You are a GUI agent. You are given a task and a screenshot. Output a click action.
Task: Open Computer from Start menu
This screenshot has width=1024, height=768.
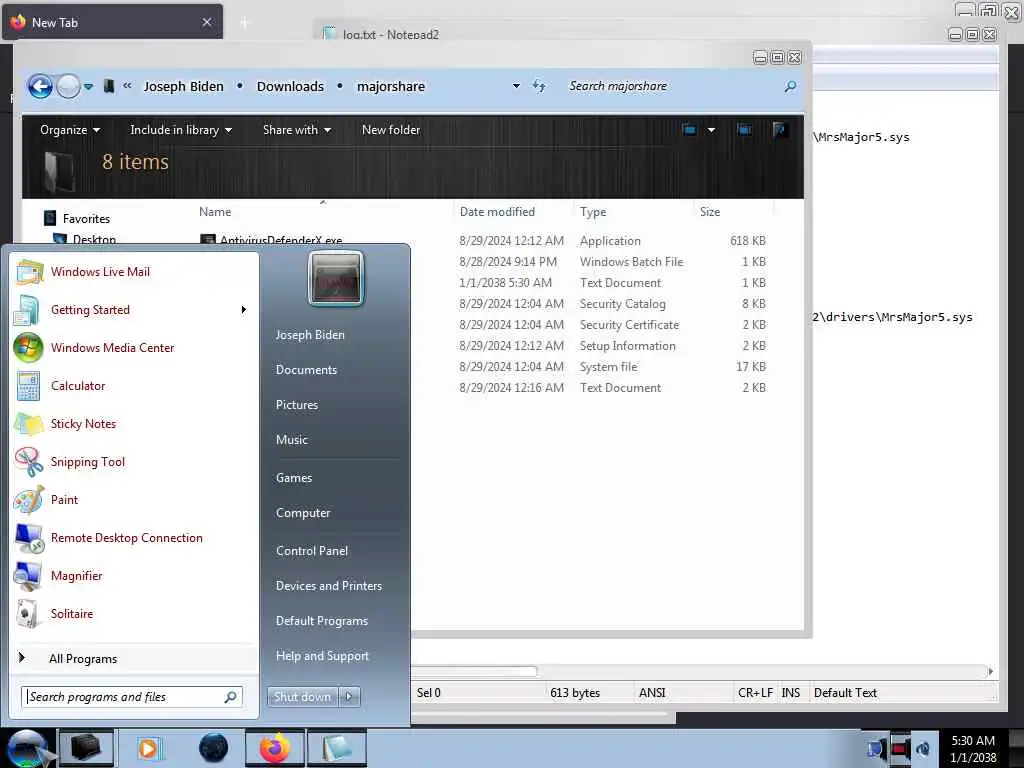point(302,513)
